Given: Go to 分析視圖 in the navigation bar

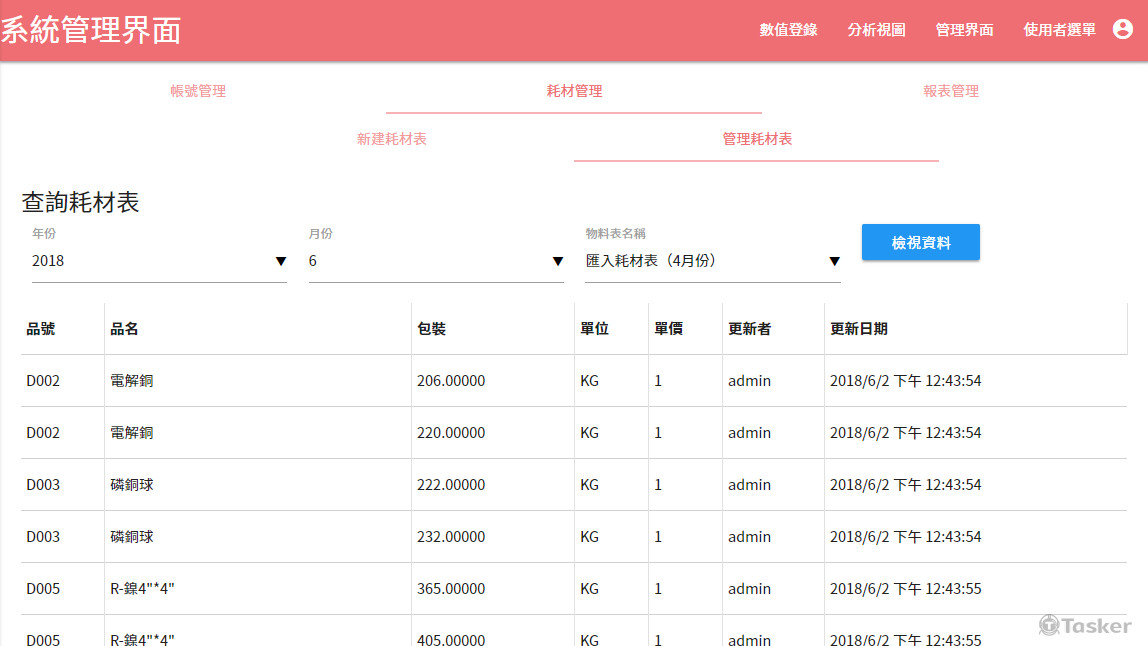Looking at the screenshot, I should (876, 30).
